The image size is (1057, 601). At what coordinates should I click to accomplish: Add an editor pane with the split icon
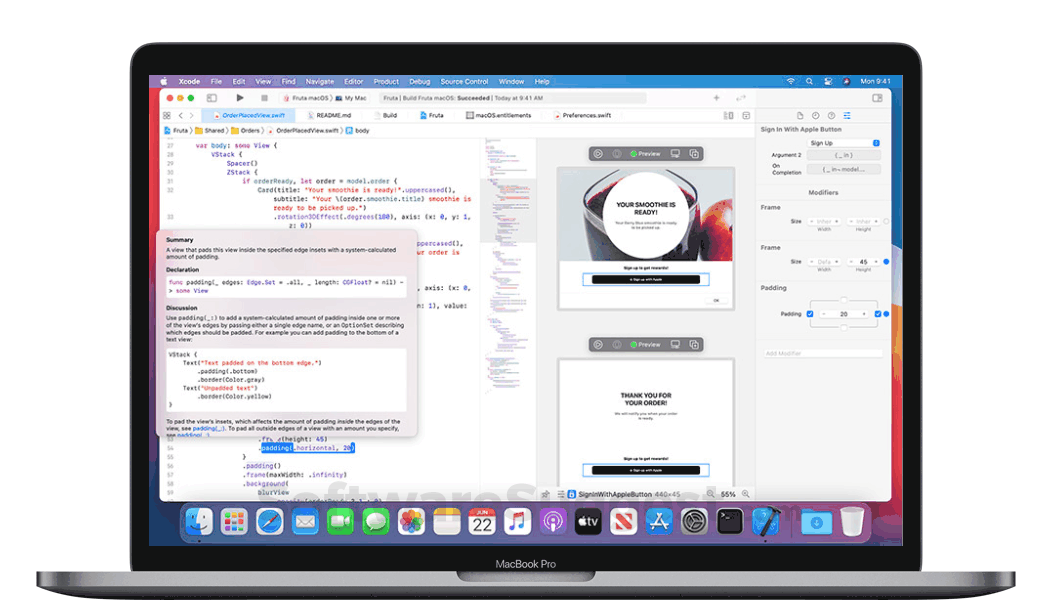pyautogui.click(x=746, y=115)
